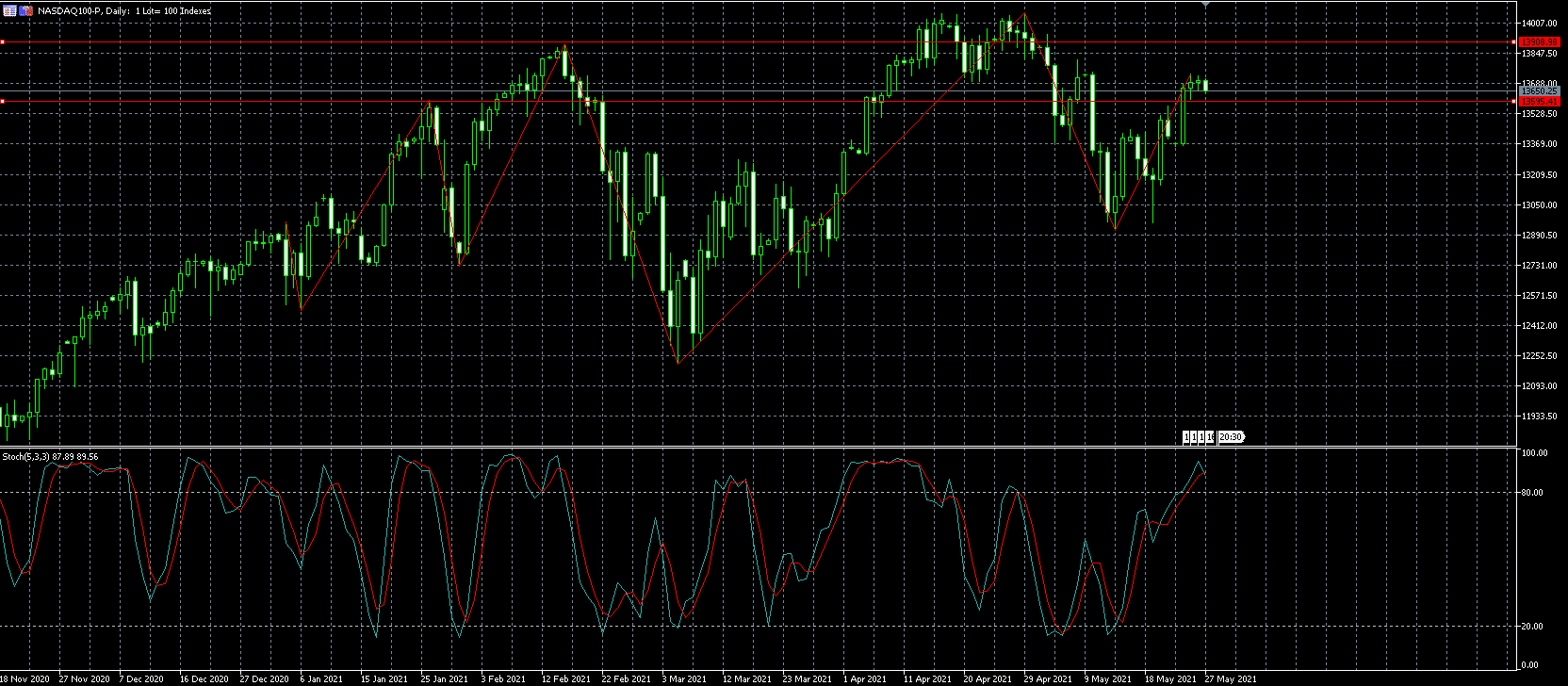Click the 13595.41 red price label
The height and width of the screenshot is (686, 1568).
1540,101
